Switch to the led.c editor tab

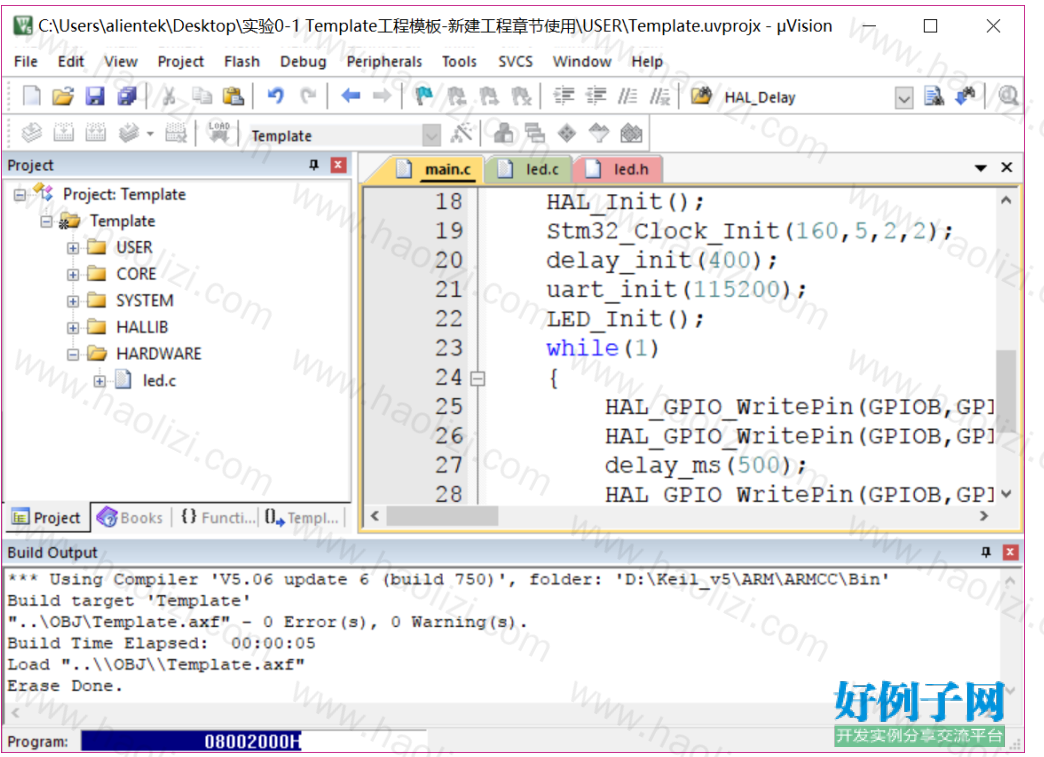531,169
